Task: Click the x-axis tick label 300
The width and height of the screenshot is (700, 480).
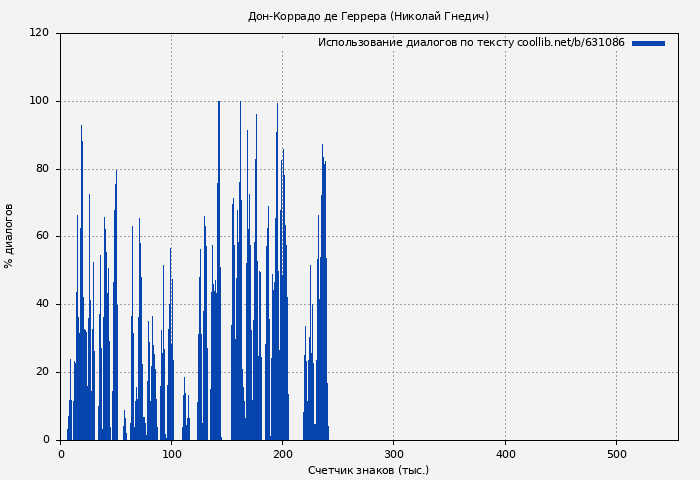Action: (x=394, y=454)
